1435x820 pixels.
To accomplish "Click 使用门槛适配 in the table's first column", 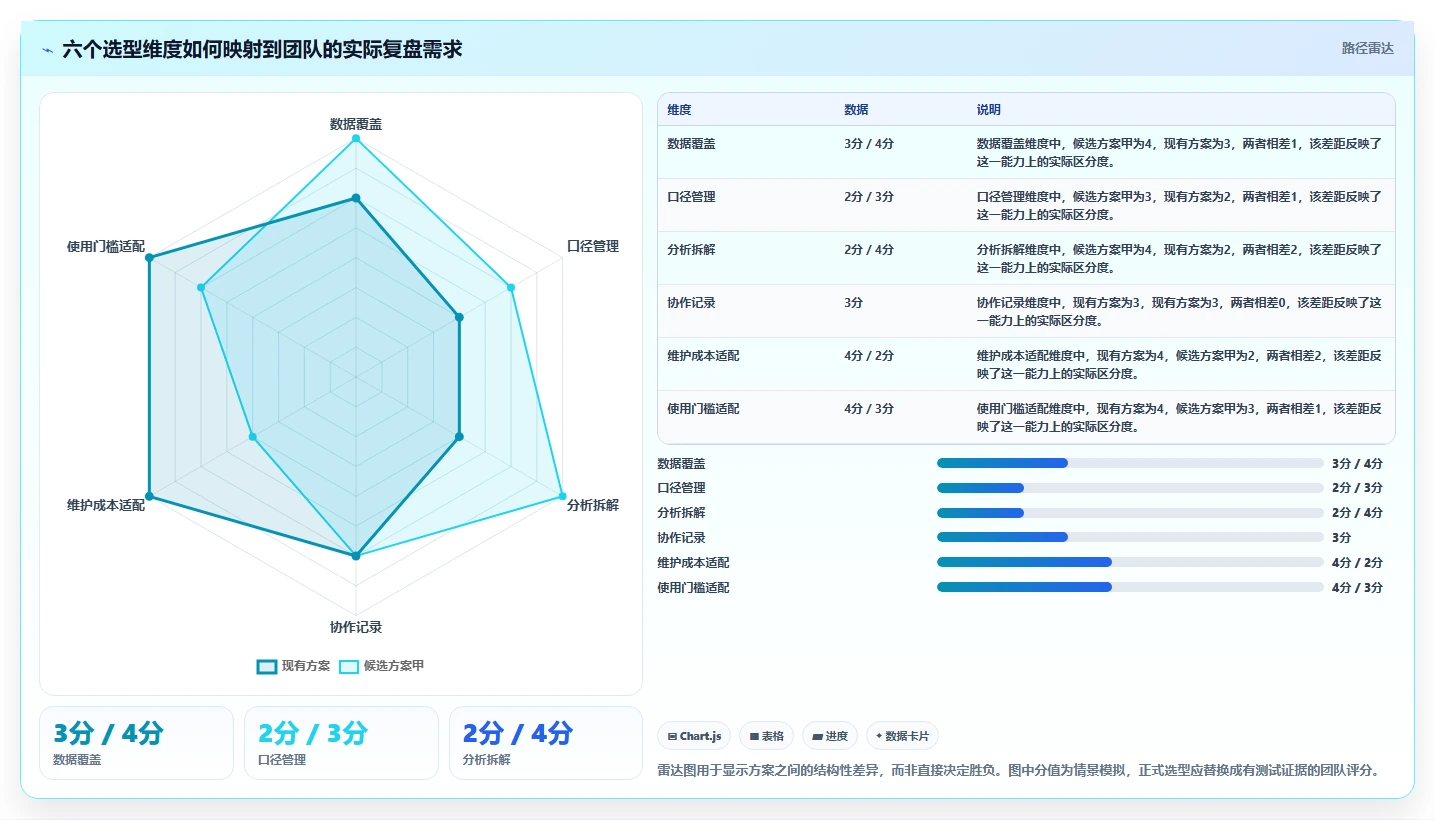I will [703, 409].
